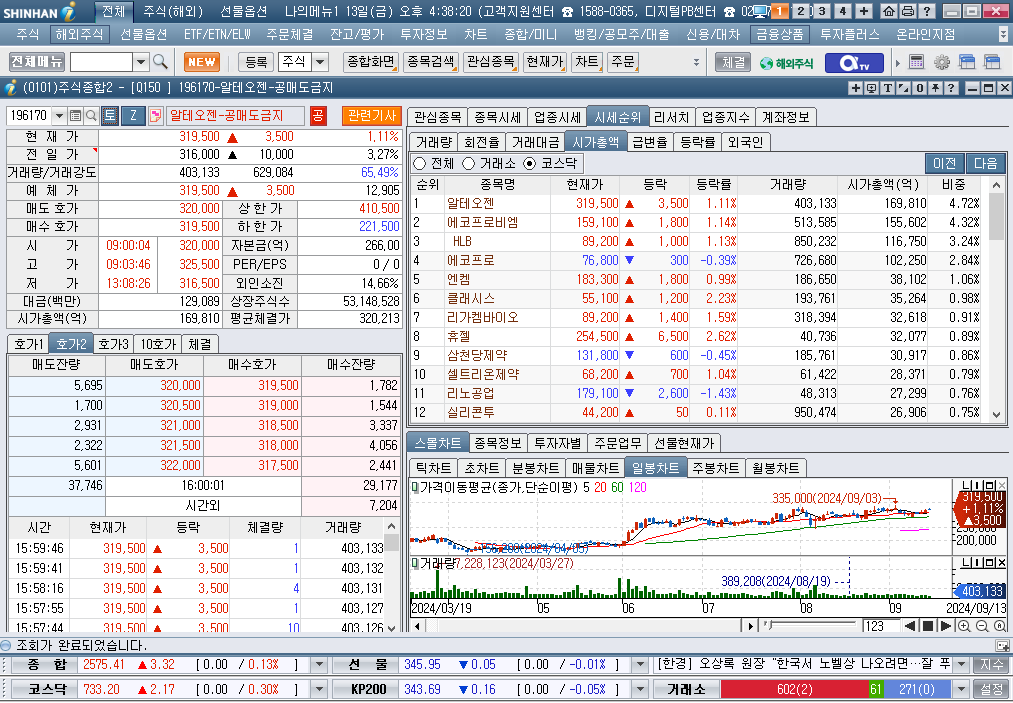Stop chart playback with square button
The image size is (1013, 703).
(928, 625)
